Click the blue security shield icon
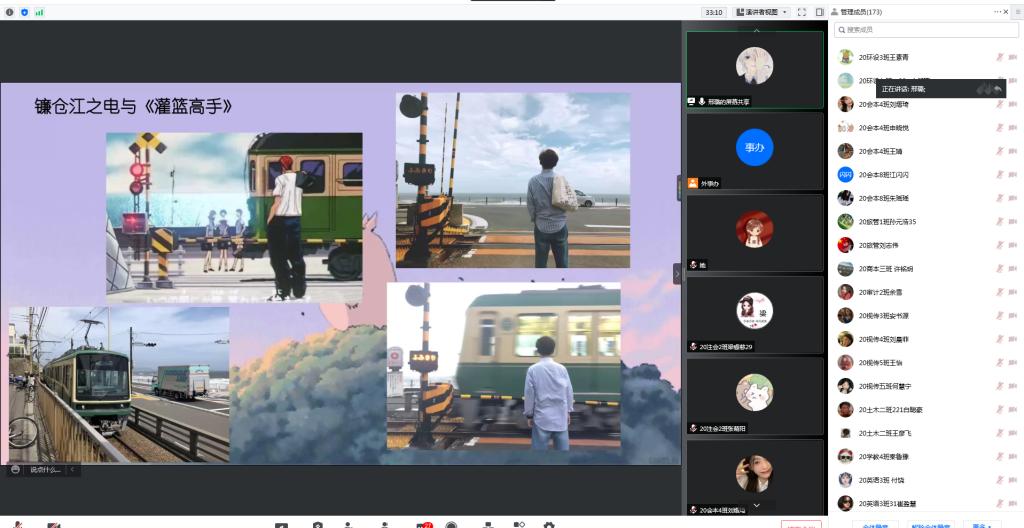This screenshot has width=1024, height=528. [24, 12]
